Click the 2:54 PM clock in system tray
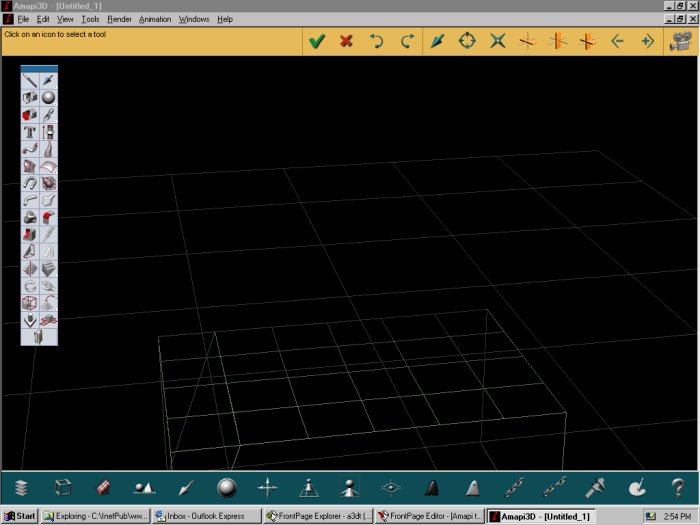700x525 pixels. coord(677,516)
